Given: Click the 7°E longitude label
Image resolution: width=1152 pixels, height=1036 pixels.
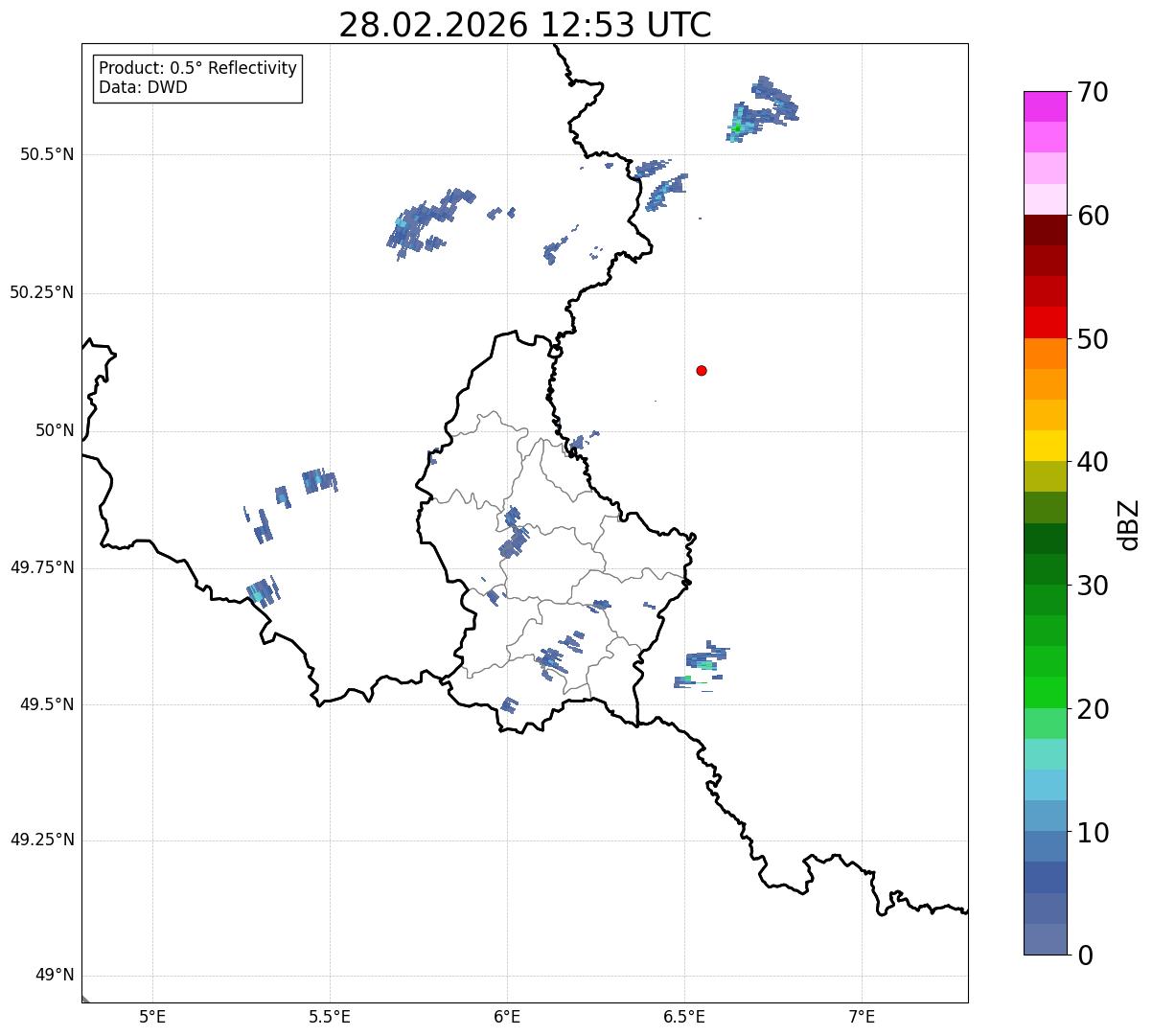Looking at the screenshot, I should (862, 1017).
